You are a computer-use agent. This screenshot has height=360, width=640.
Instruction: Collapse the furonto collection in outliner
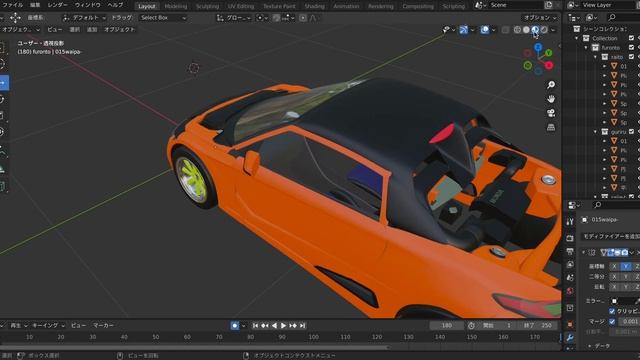pyautogui.click(x=586, y=47)
